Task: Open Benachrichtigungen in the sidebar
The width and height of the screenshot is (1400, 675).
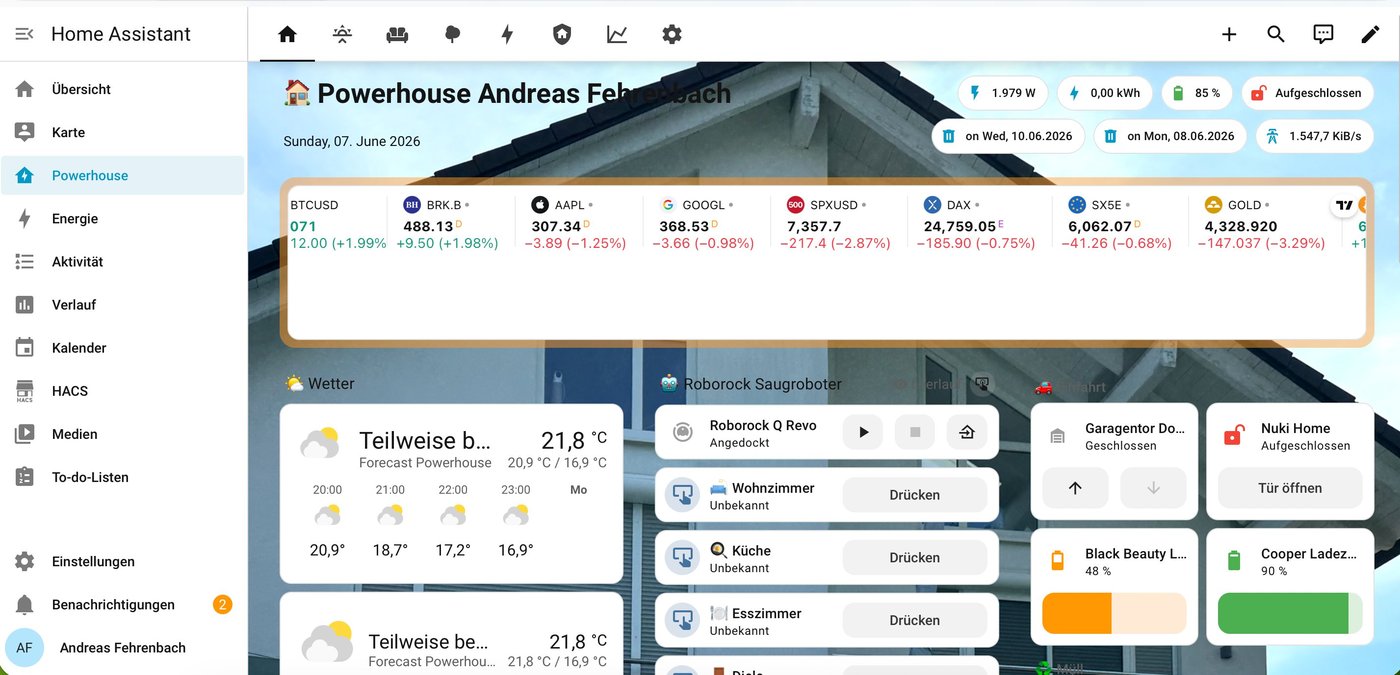Action: 122,604
